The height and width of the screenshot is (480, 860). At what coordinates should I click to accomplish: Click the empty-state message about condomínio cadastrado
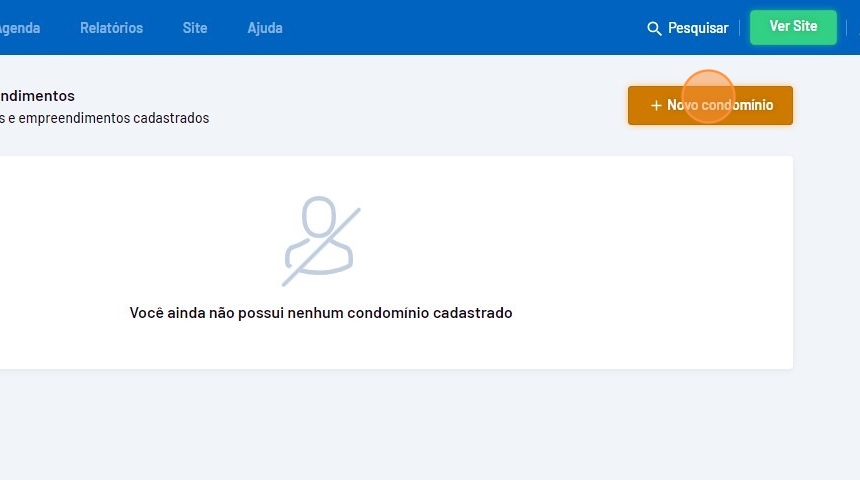tap(321, 313)
